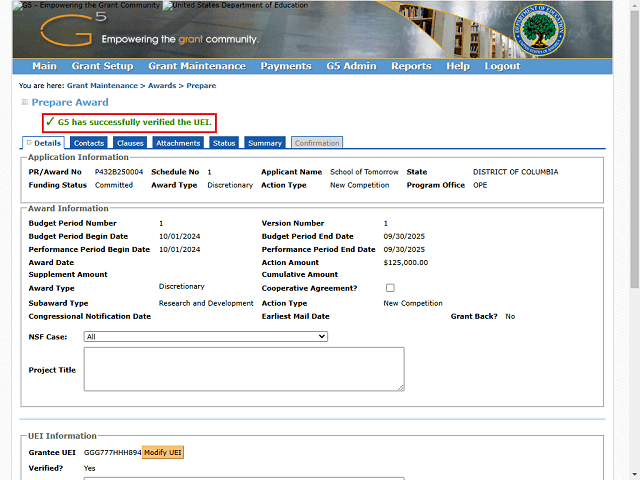This screenshot has width=640, height=480.
Task: Switch to the Attachments tab
Action: tap(178, 143)
